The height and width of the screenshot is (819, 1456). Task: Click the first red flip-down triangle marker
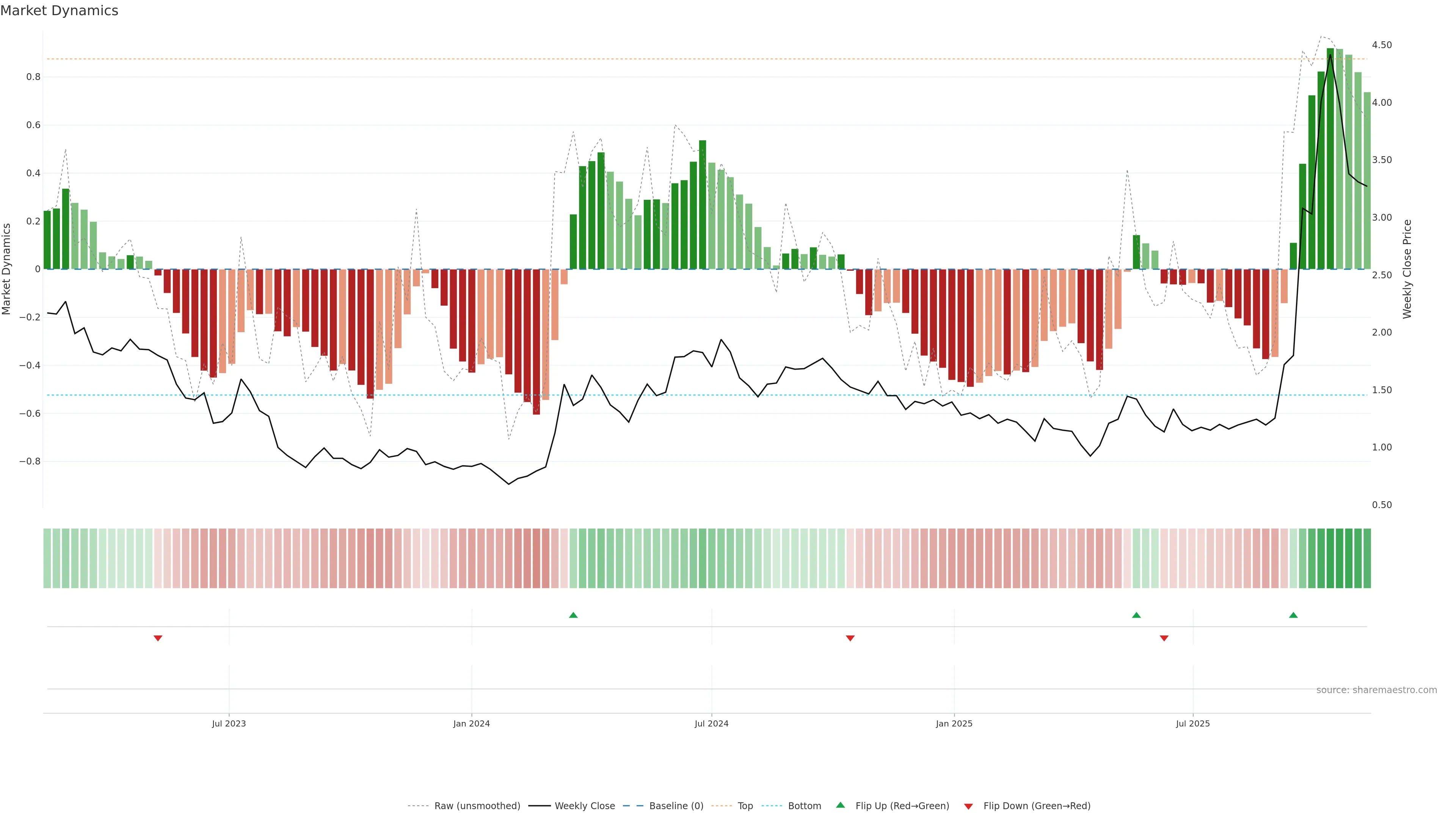pos(158,638)
